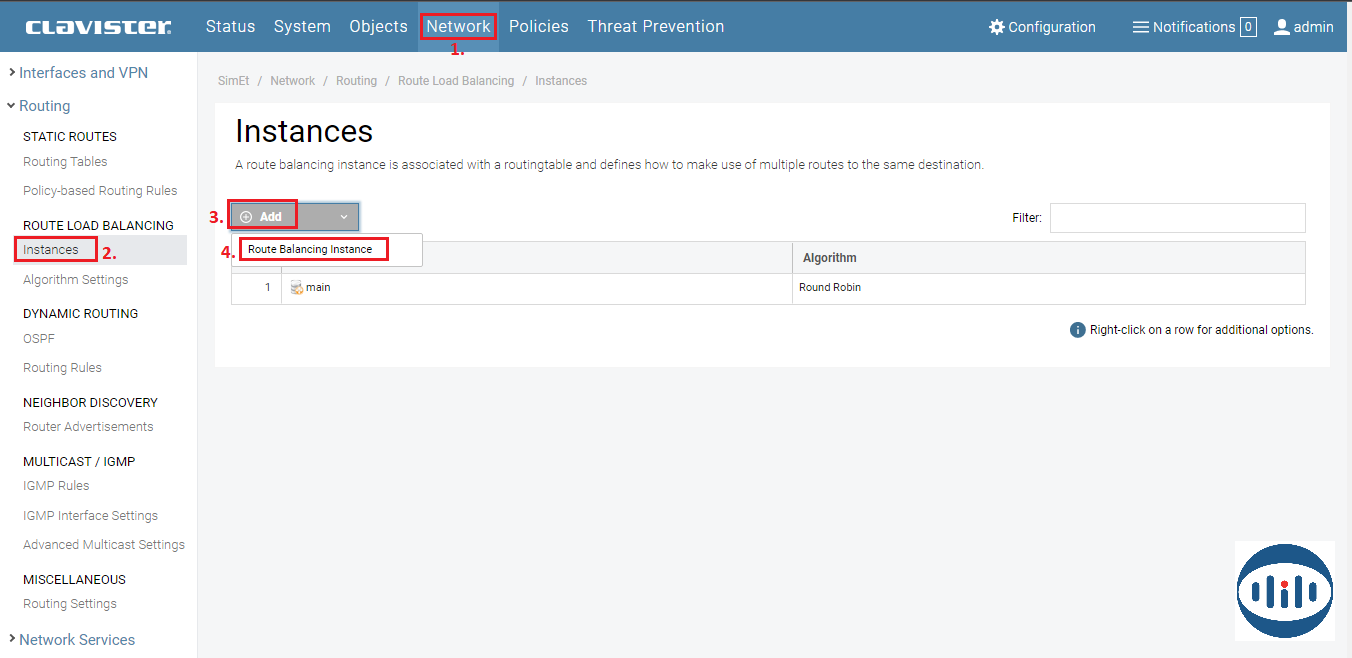Click the plus icon on Add button
1352x658 pixels.
click(246, 217)
